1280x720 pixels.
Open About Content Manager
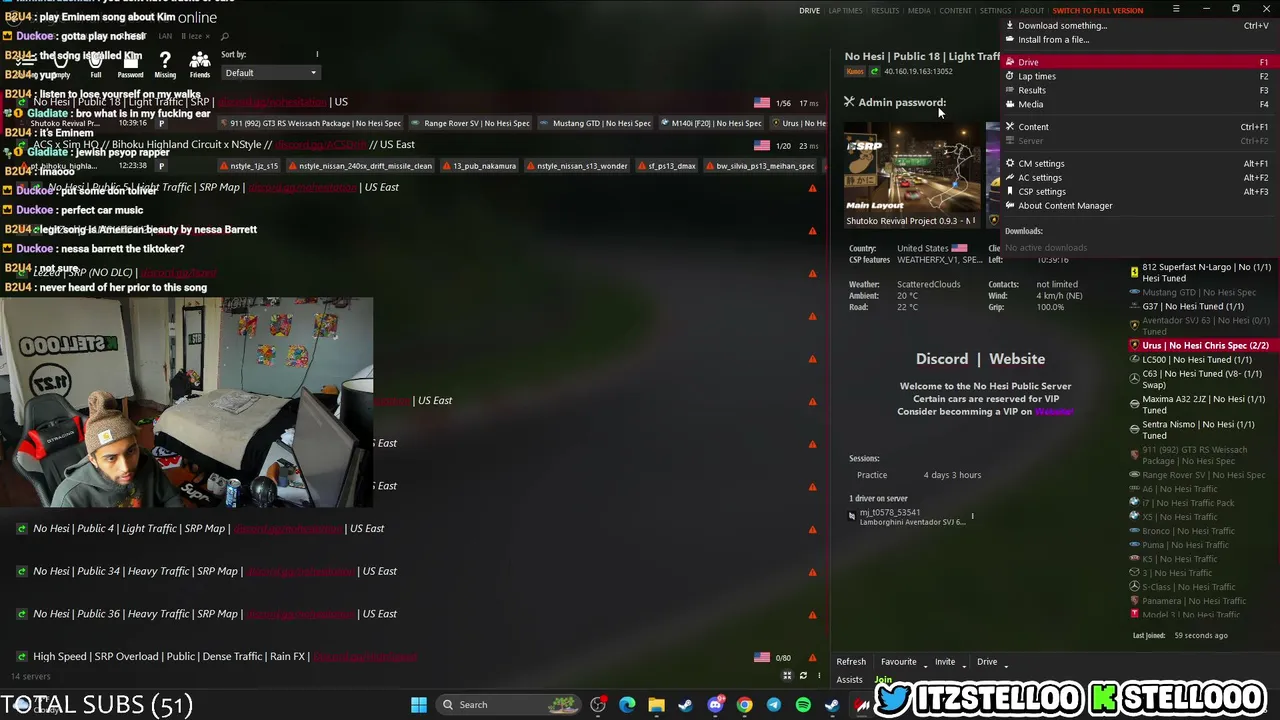(x=1139, y=206)
